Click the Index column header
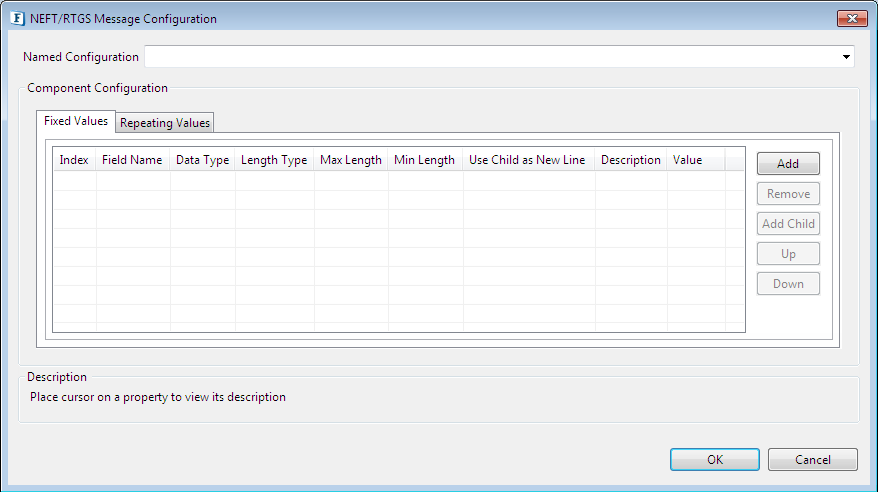The image size is (878, 492). coord(74,160)
